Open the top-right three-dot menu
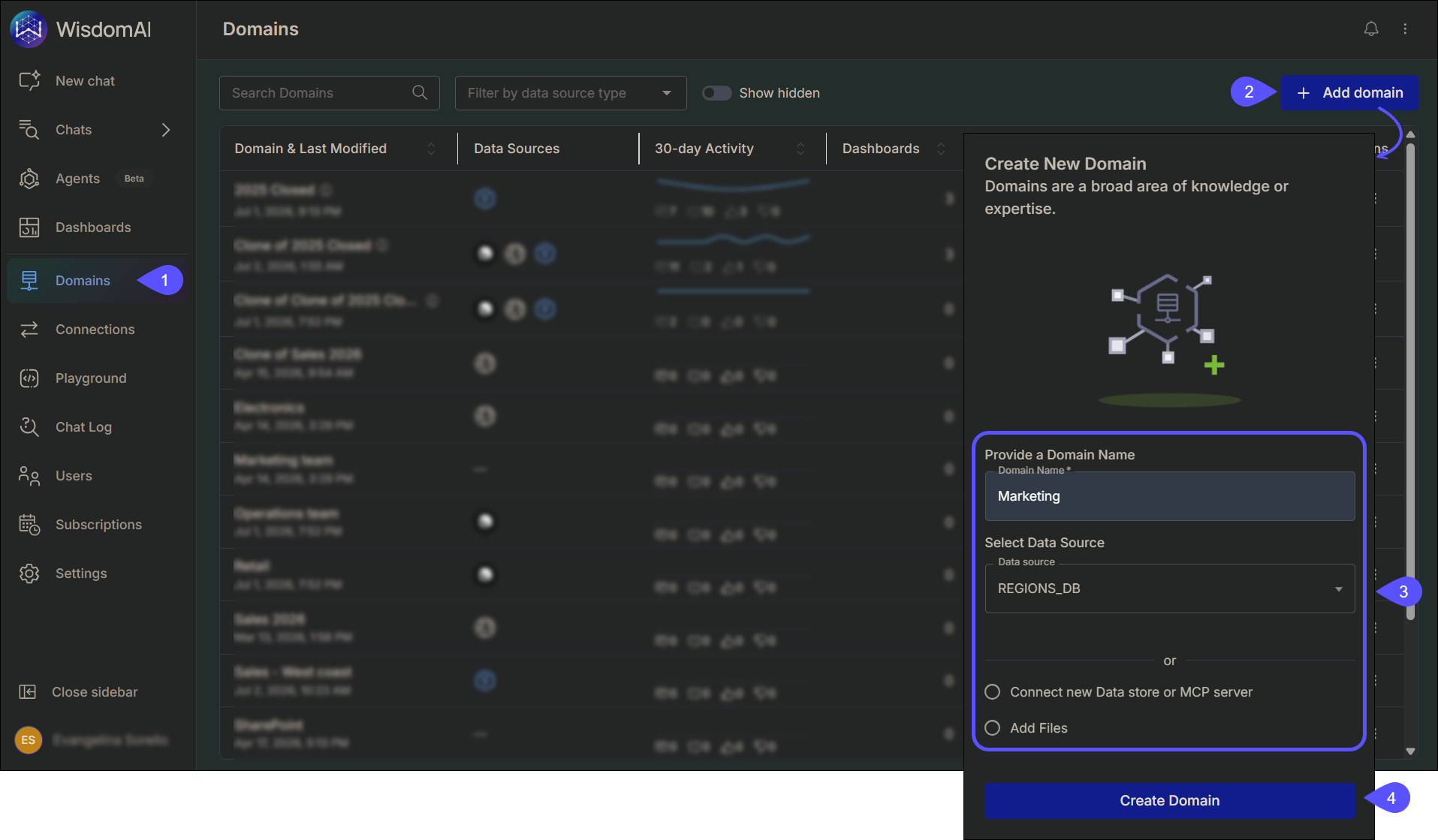Viewport: 1438px width, 840px height. click(1405, 29)
